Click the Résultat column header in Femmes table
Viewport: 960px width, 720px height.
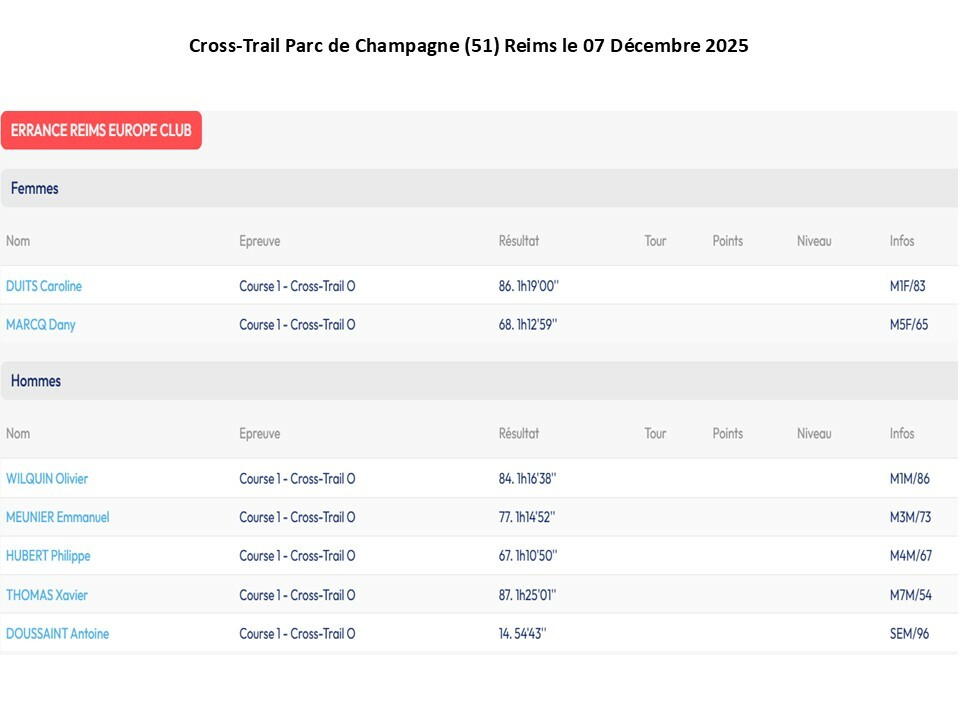pyautogui.click(x=519, y=241)
